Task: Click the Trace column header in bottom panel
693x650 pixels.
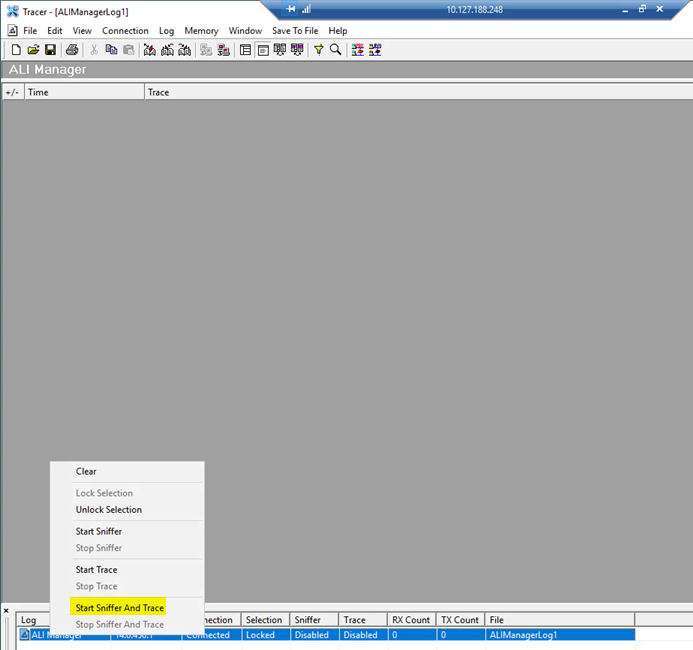Action: [x=363, y=620]
